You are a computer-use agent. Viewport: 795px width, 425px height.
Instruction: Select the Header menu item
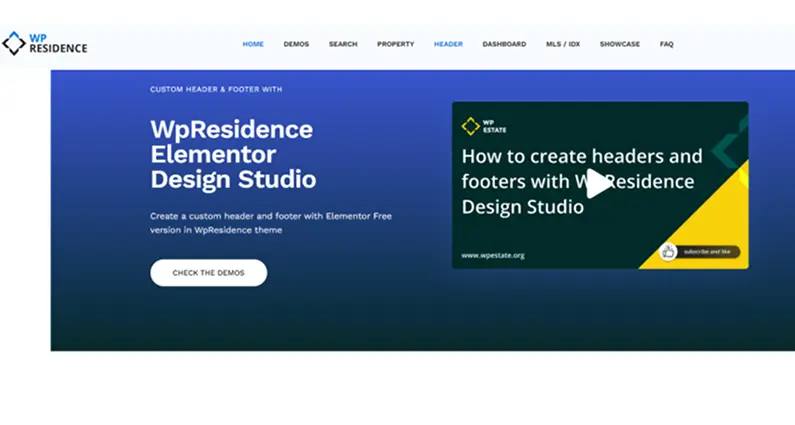pos(448,44)
